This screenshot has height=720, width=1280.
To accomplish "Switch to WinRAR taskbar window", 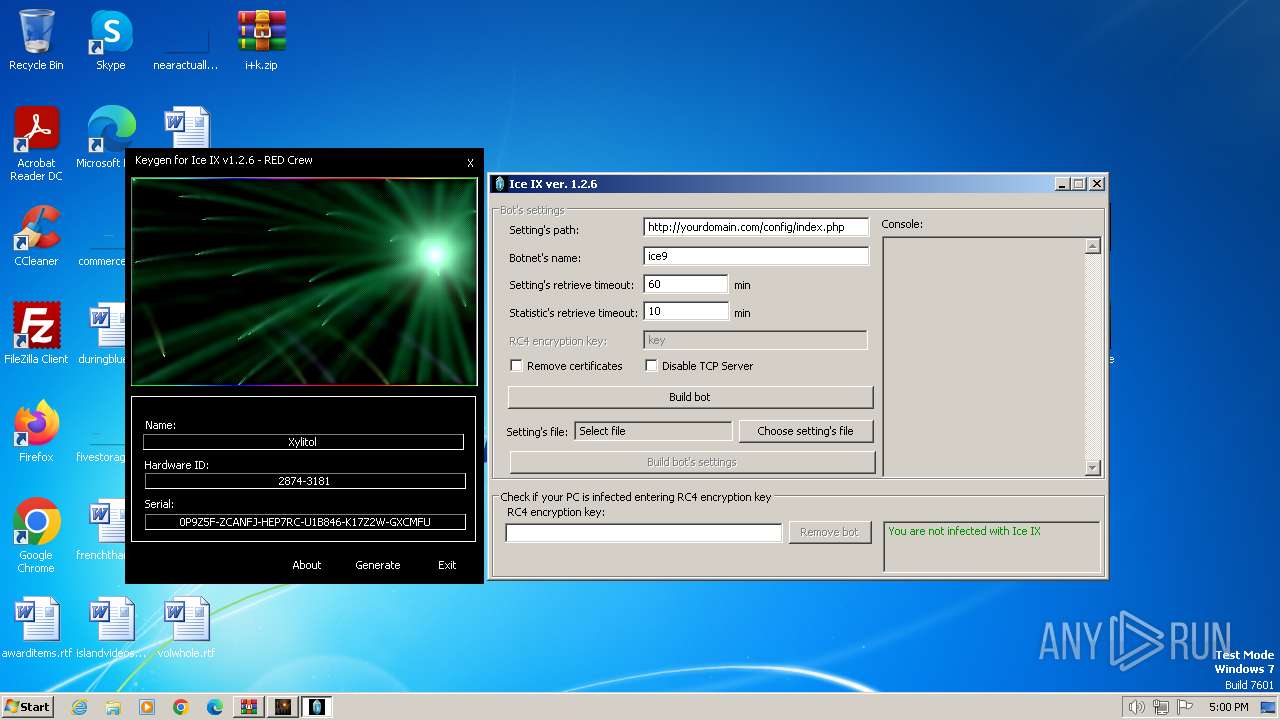I will [249, 707].
